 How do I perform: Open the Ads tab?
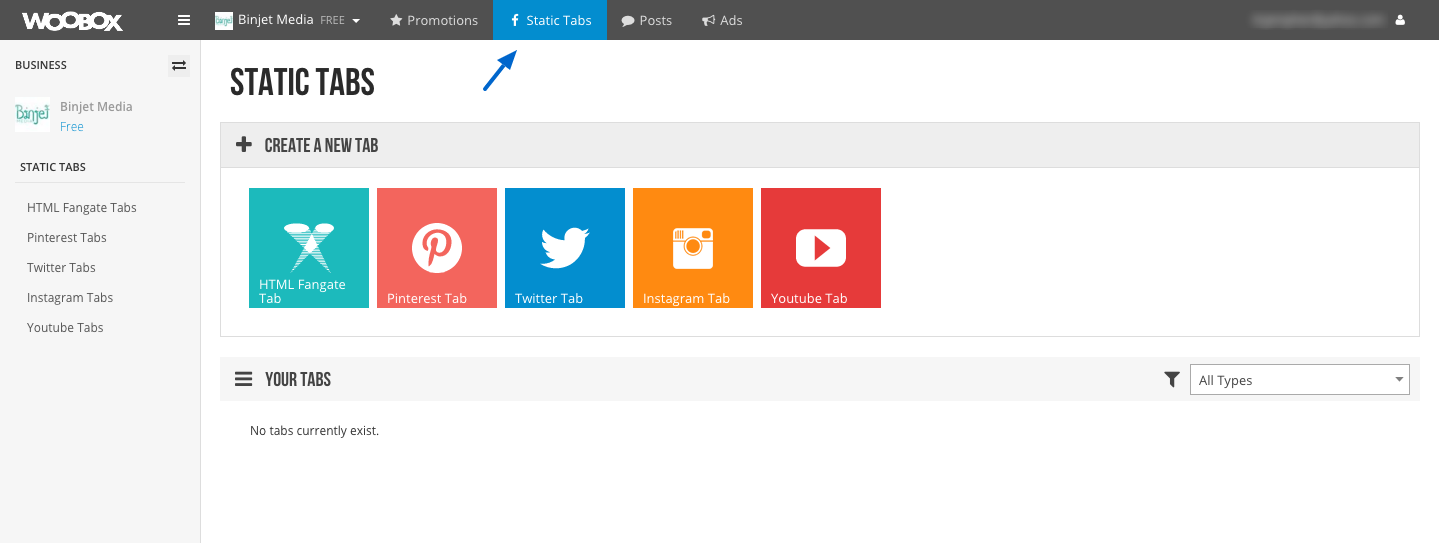tap(722, 20)
